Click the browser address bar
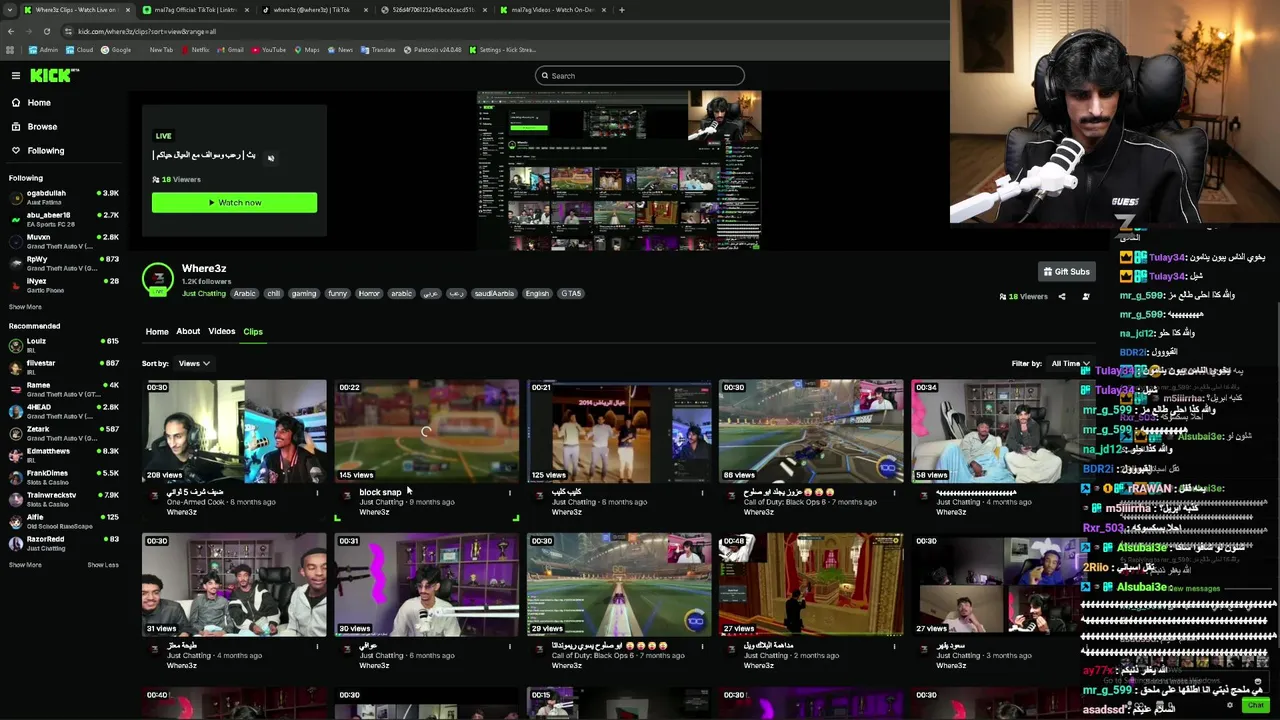 [x=500, y=31]
